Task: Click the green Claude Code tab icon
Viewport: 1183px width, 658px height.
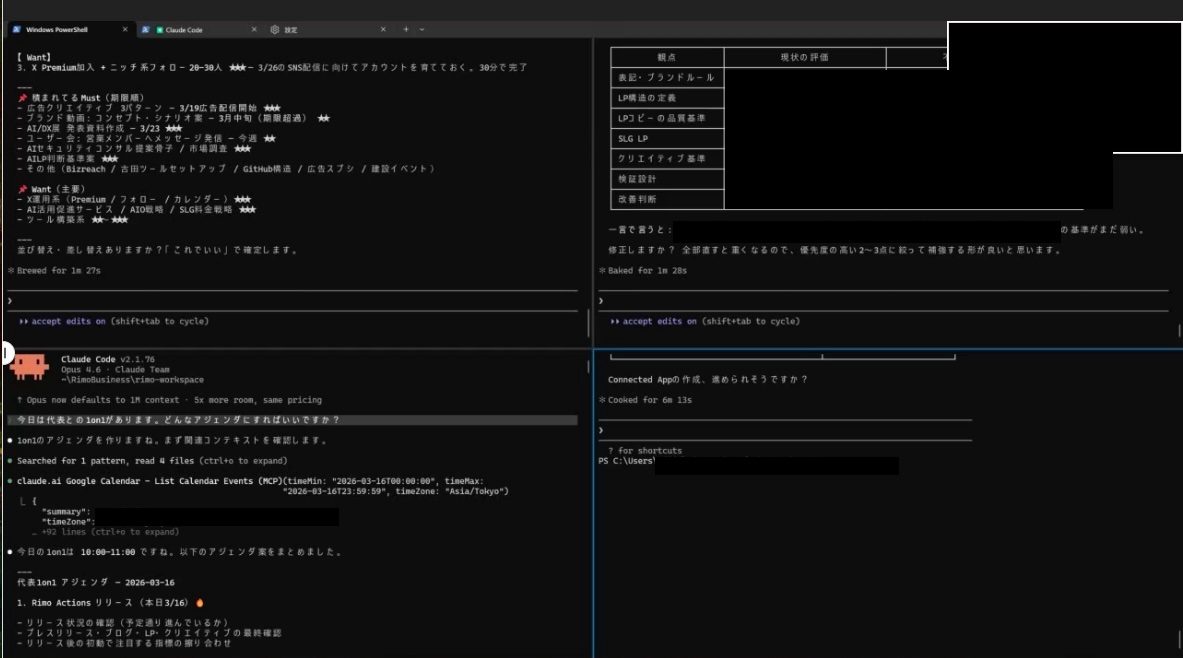Action: coord(159,30)
